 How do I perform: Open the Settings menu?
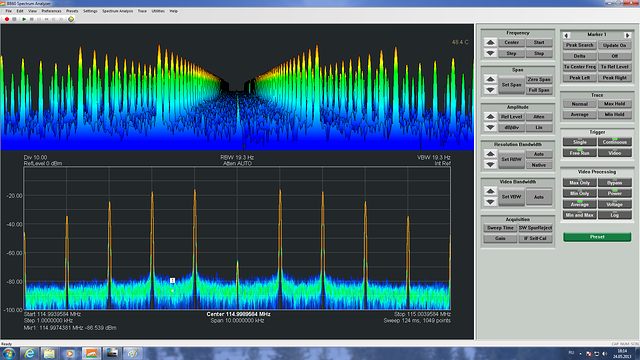[90, 11]
